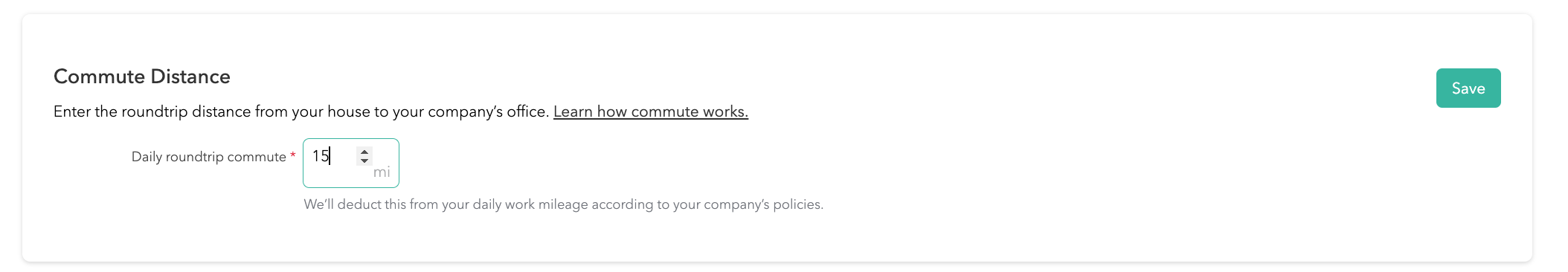Click 'commute works.' at the link's end

(690, 111)
